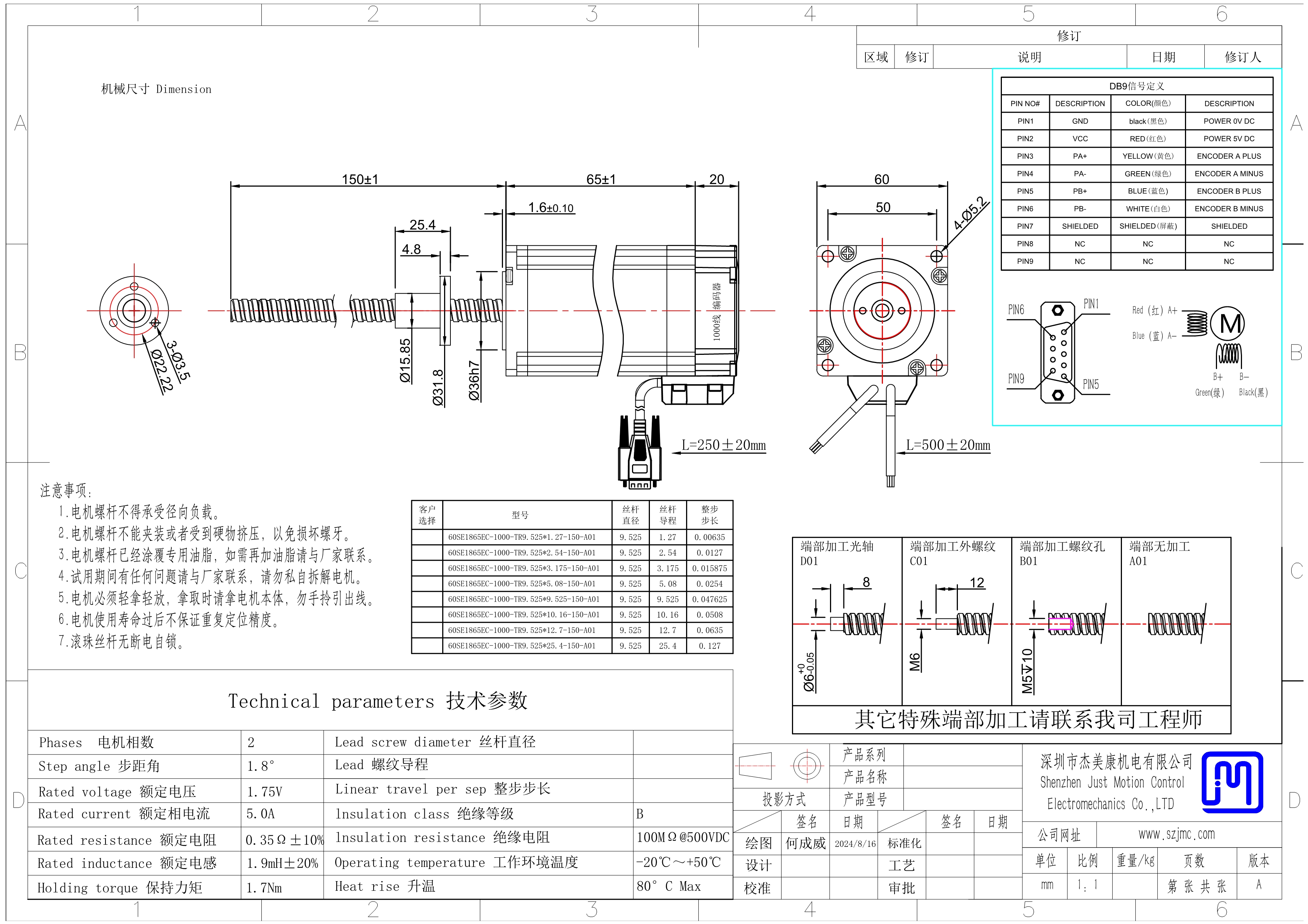Screen dimensions: 1308x924
Task: Click the motor symbol circle labeled M
Action: click(x=1227, y=324)
